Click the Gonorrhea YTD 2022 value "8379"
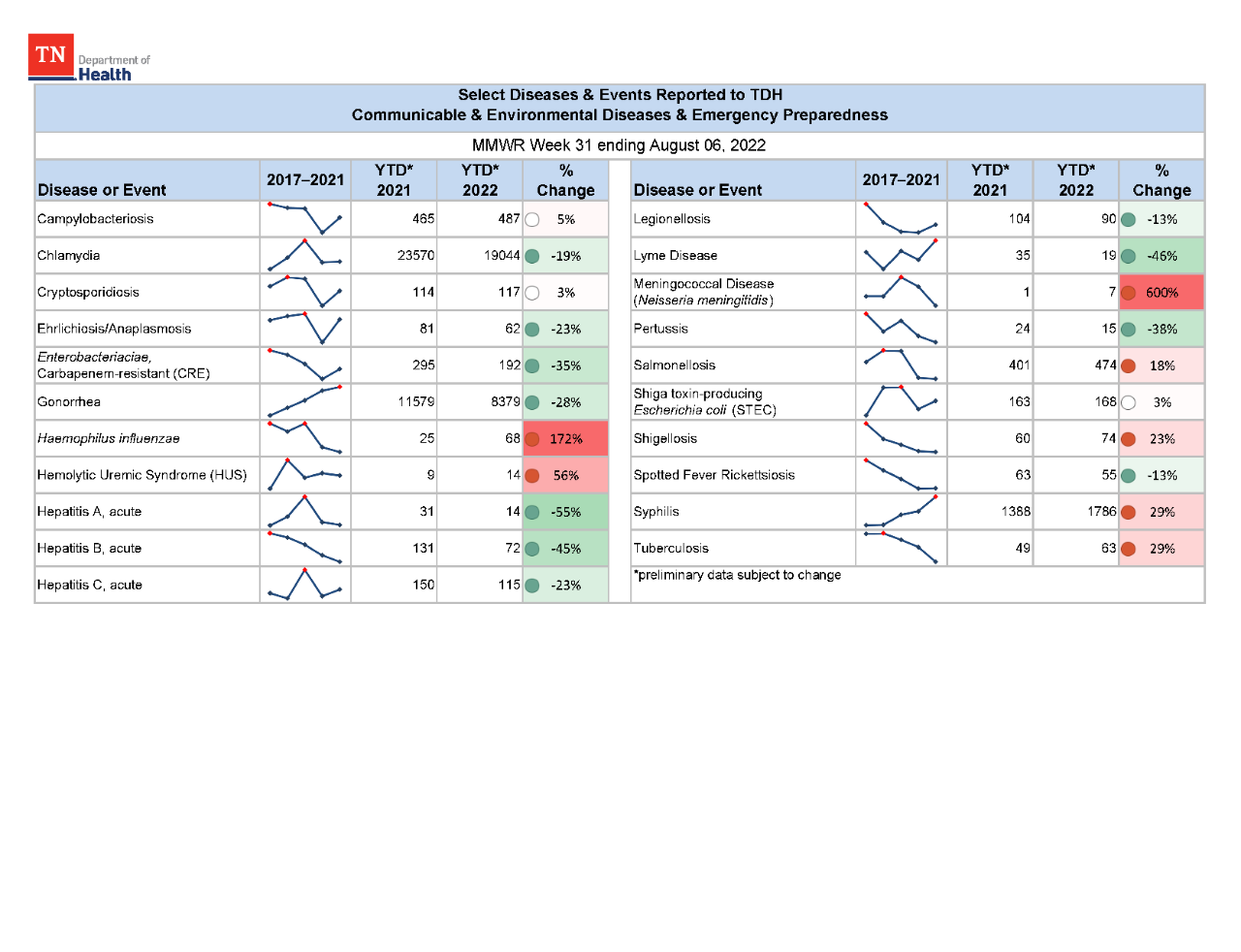This screenshot has width=1241, height=952. tap(505, 402)
